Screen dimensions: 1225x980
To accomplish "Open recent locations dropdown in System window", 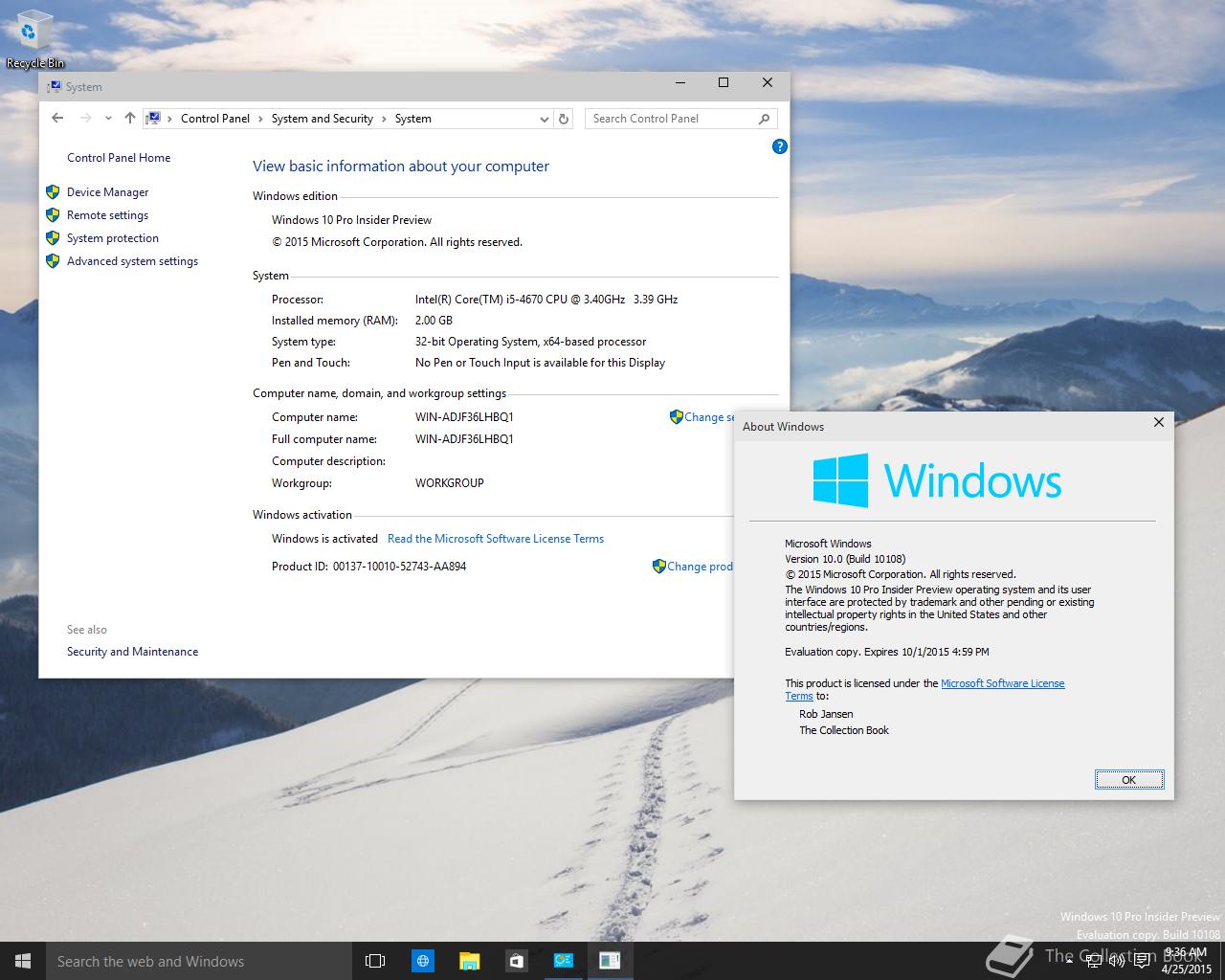I will (x=107, y=119).
